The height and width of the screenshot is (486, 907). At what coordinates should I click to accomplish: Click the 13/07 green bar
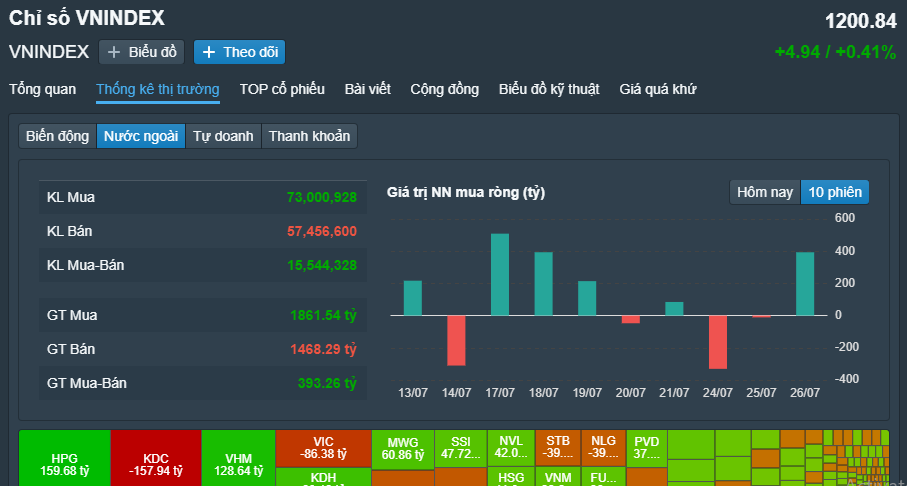pyautogui.click(x=412, y=298)
